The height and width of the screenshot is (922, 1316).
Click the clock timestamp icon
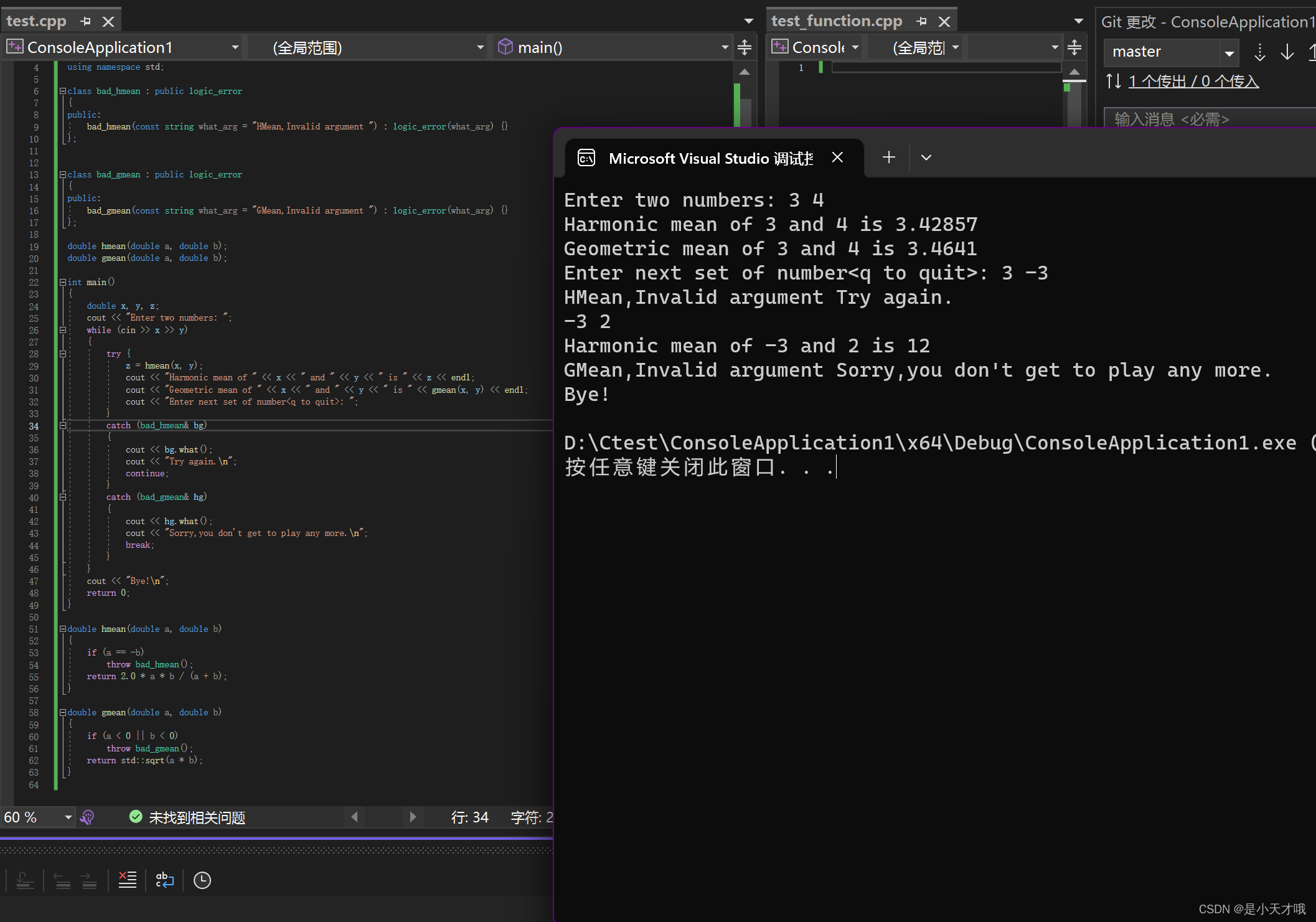202,880
